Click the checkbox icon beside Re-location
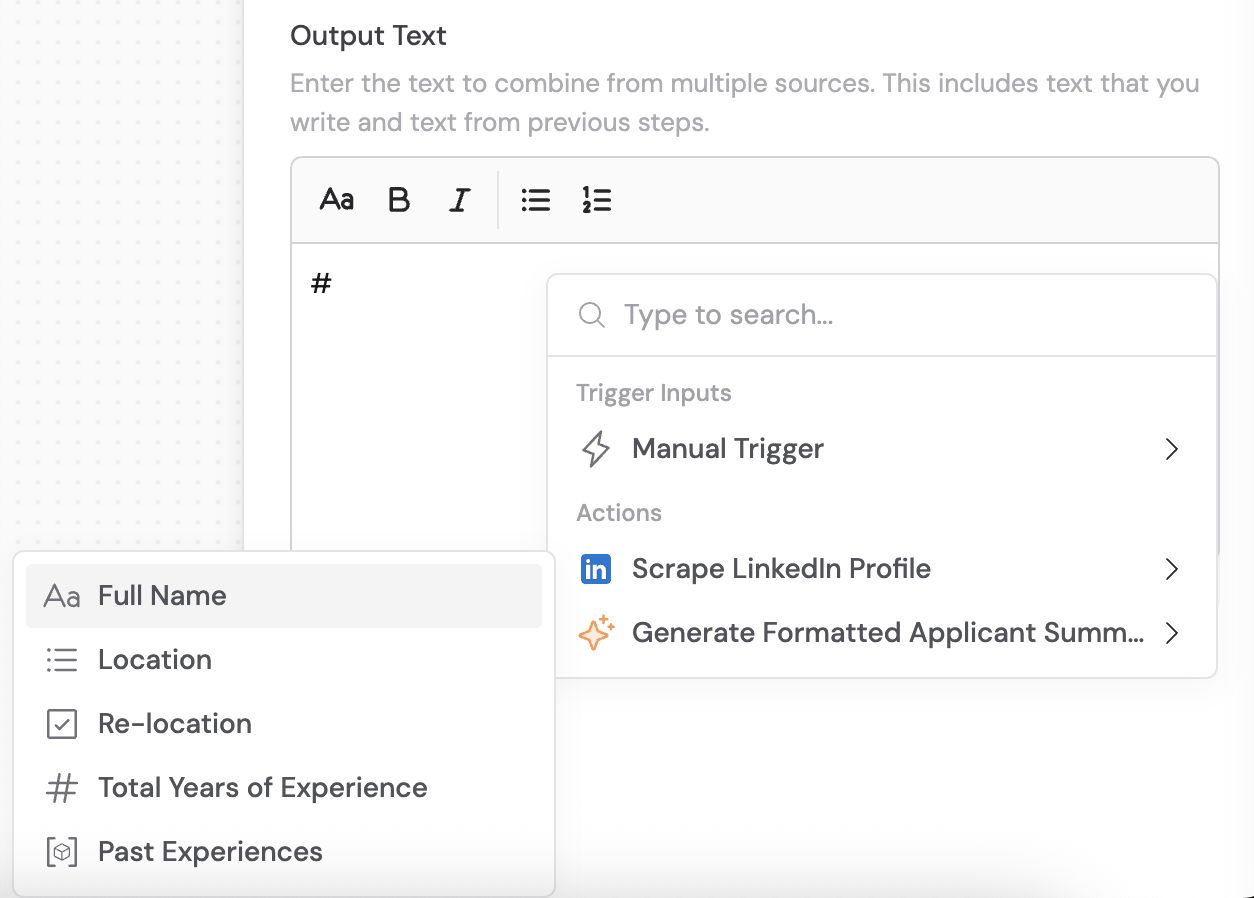 pos(61,723)
